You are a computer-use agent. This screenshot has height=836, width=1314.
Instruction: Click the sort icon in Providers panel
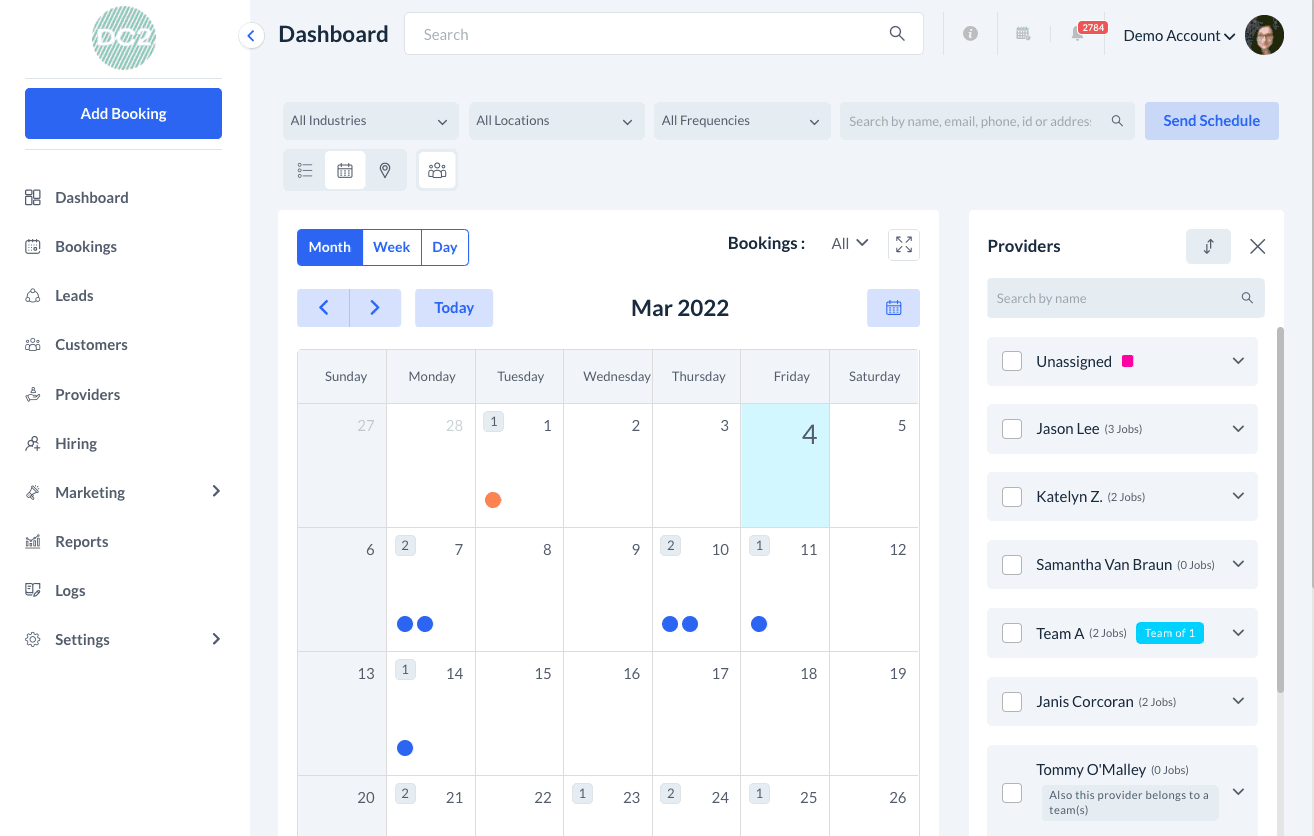[x=1208, y=246]
